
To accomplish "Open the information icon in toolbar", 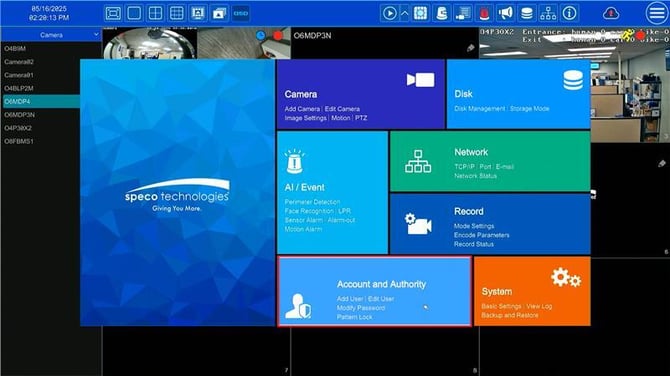I will [x=570, y=13].
